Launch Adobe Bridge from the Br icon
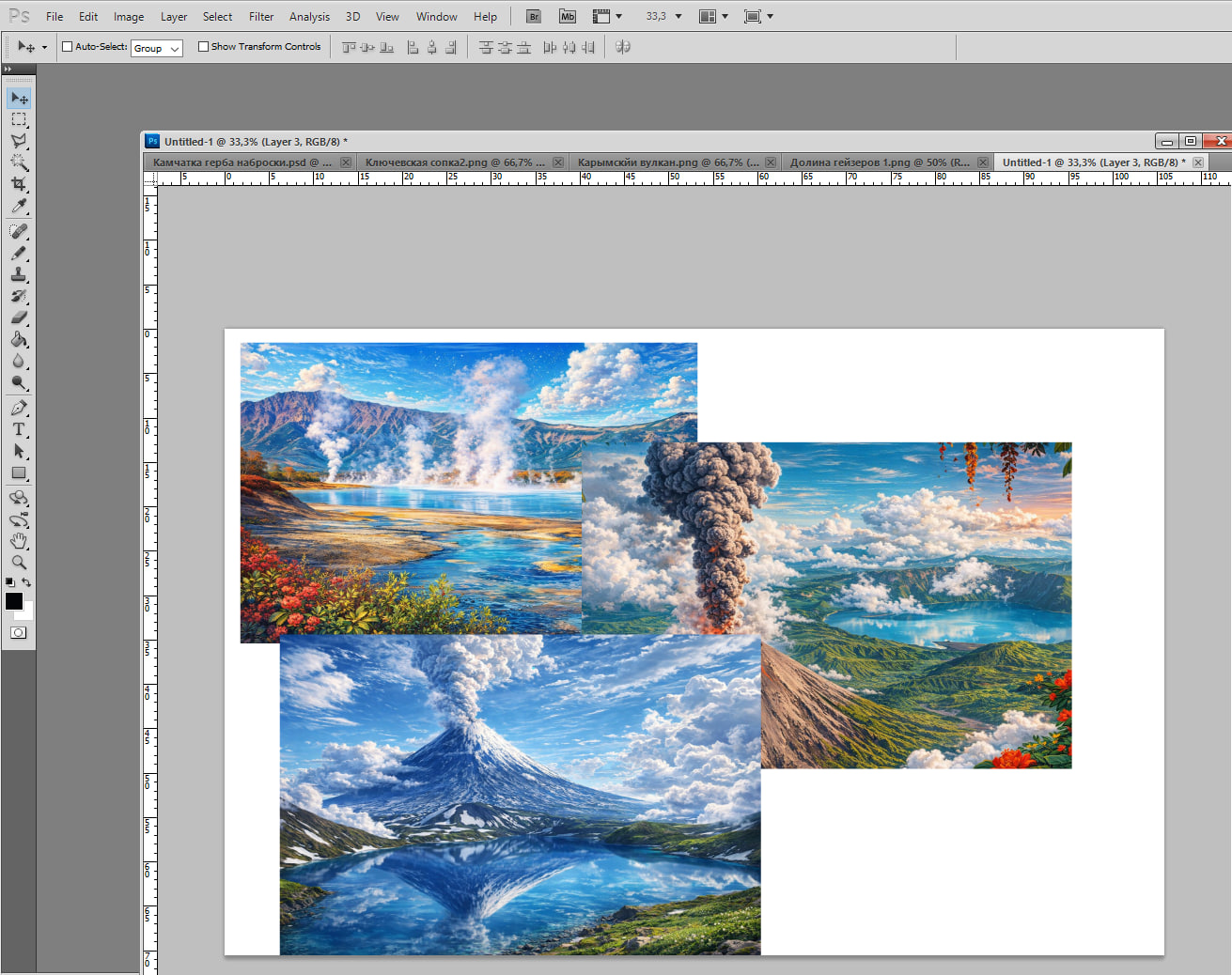 point(533,16)
